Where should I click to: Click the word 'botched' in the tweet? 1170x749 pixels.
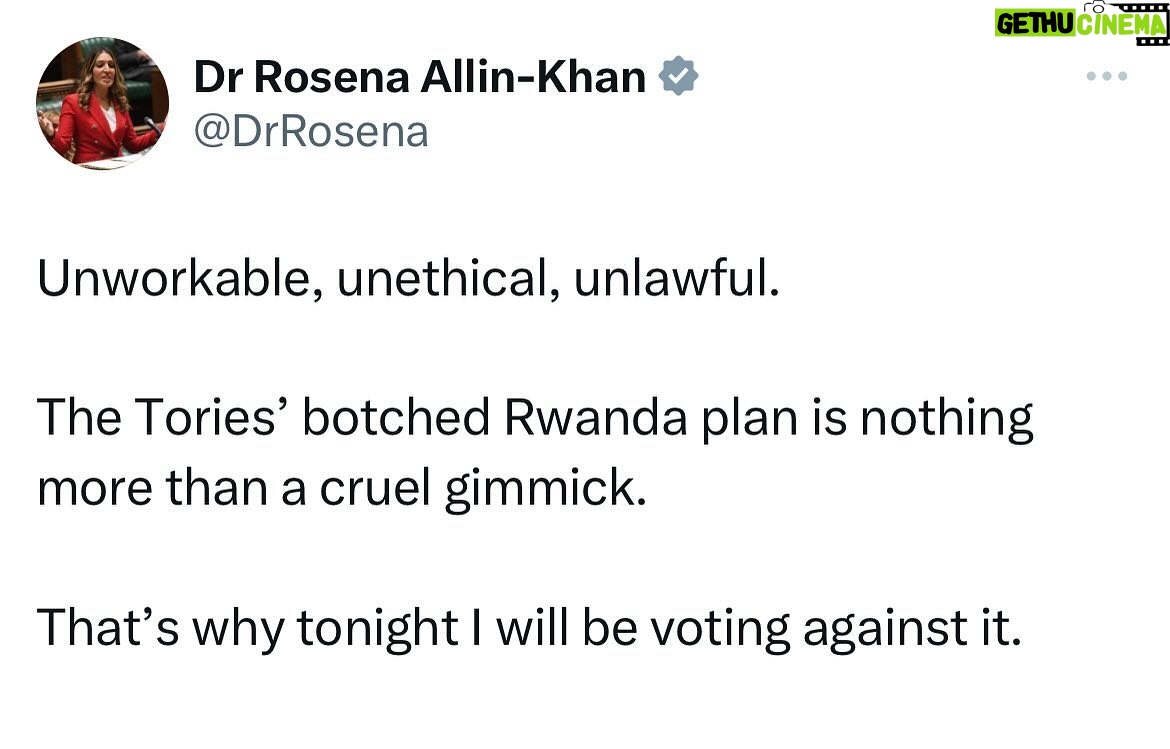(x=396, y=417)
